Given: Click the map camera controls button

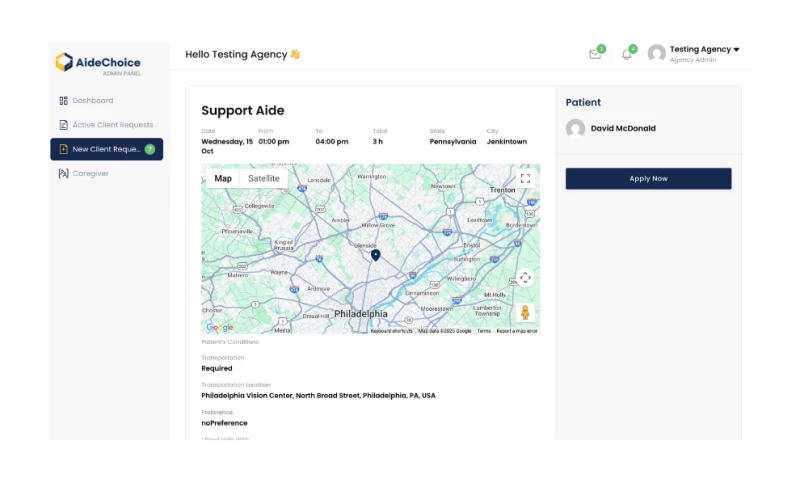Looking at the screenshot, I should (x=525, y=278).
